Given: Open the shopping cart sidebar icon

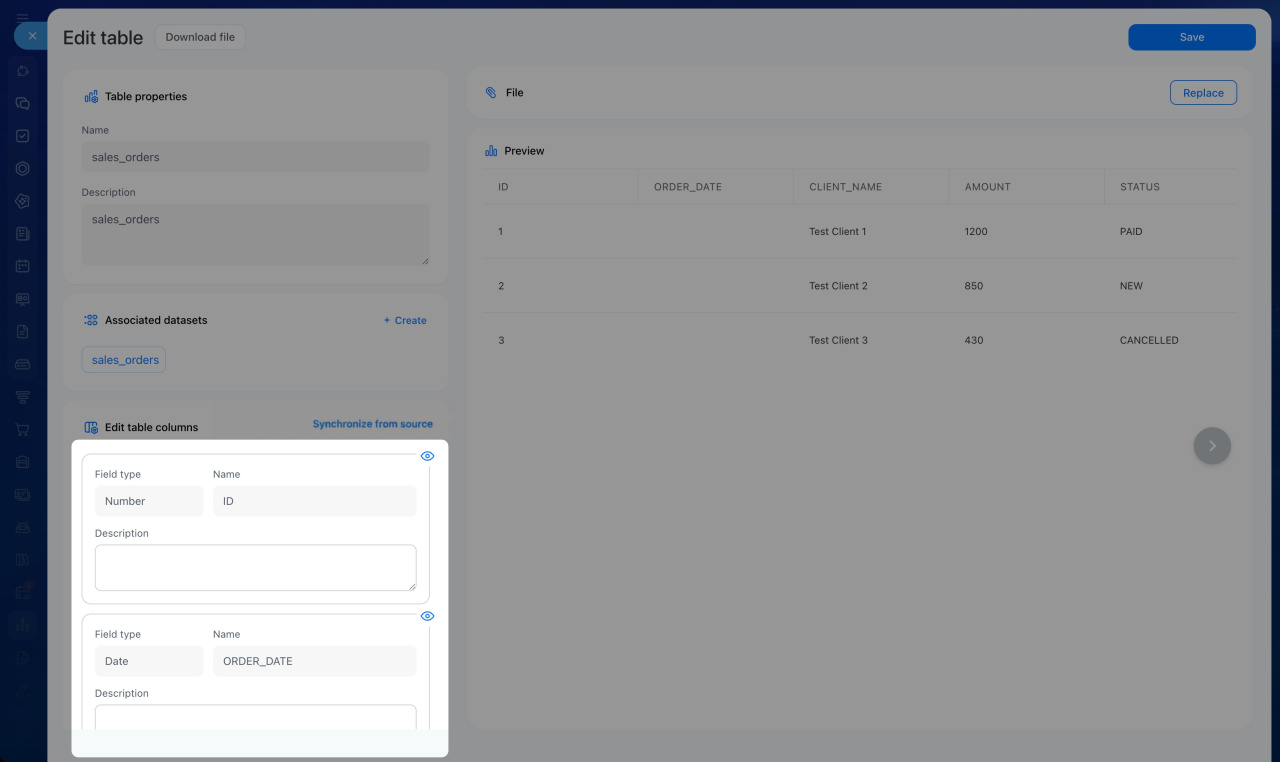Looking at the screenshot, I should click(23, 429).
